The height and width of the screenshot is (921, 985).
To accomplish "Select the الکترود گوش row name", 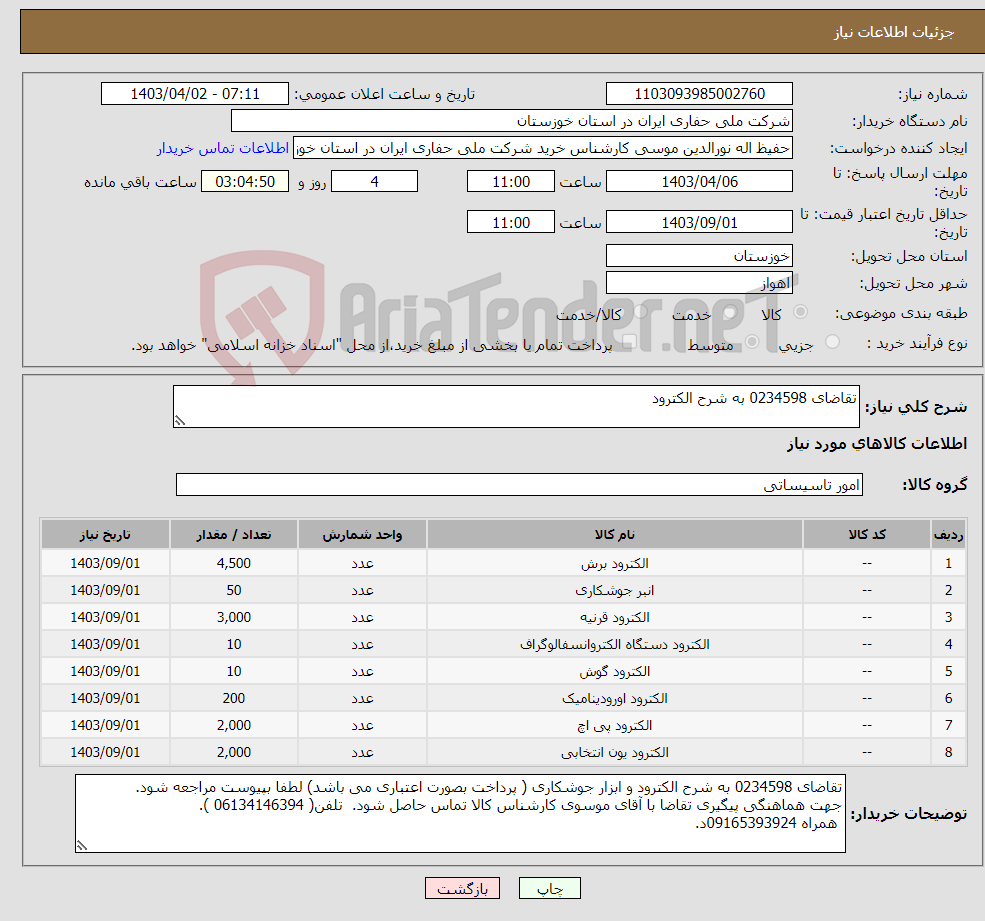I will click(x=614, y=672).
